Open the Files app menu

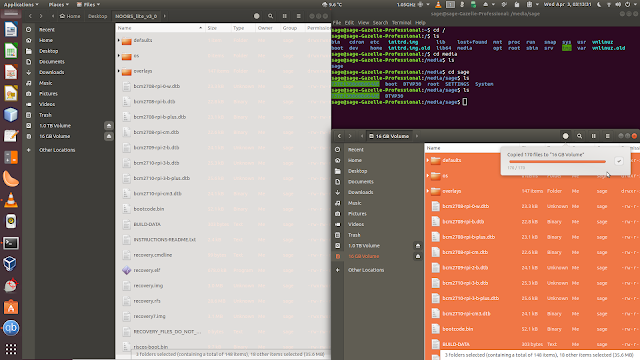pos(88,4)
